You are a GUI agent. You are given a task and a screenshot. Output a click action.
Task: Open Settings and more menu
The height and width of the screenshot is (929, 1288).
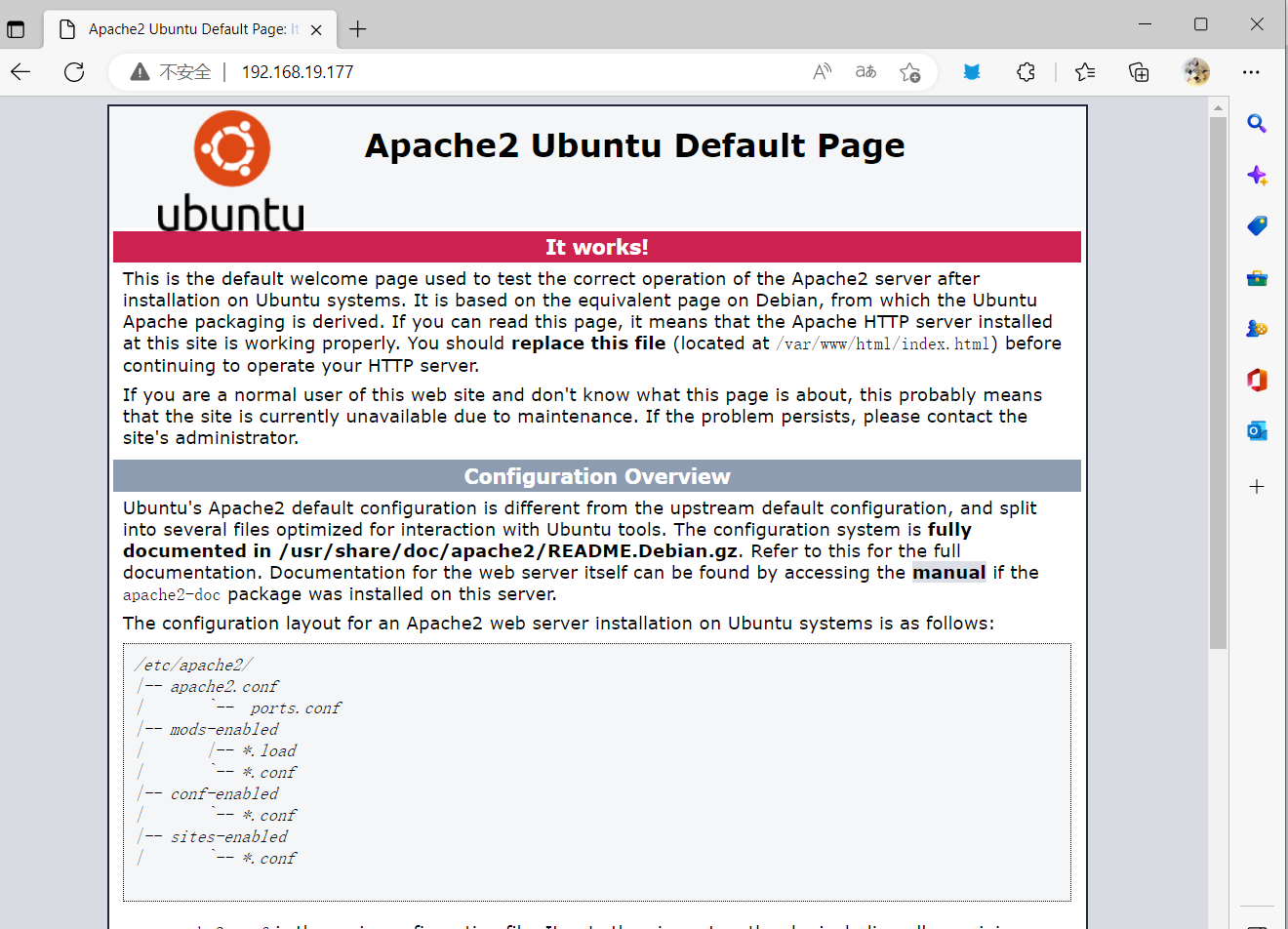point(1251,72)
